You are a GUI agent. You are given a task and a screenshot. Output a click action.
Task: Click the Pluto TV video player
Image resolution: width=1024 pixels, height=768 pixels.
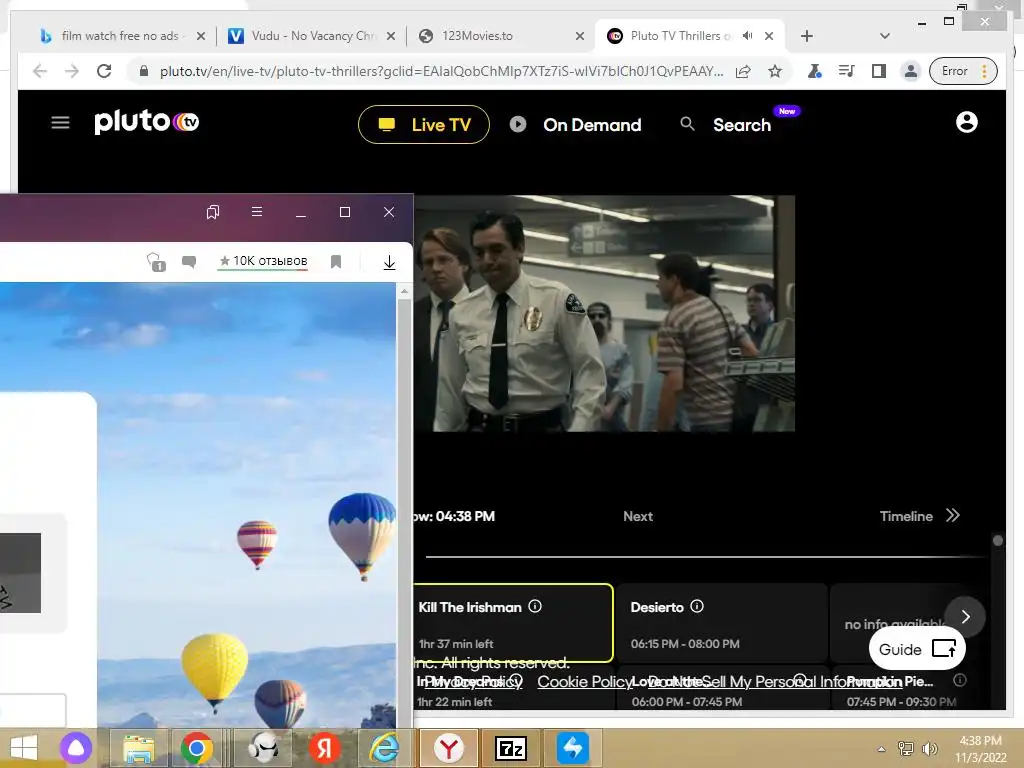[604, 313]
